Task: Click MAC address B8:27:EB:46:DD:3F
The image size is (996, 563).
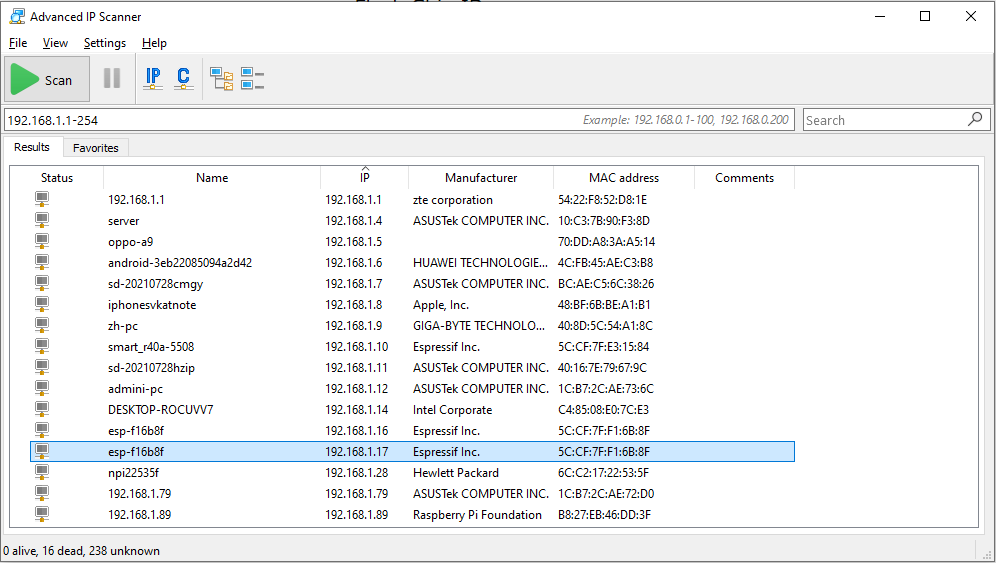Action: point(604,515)
